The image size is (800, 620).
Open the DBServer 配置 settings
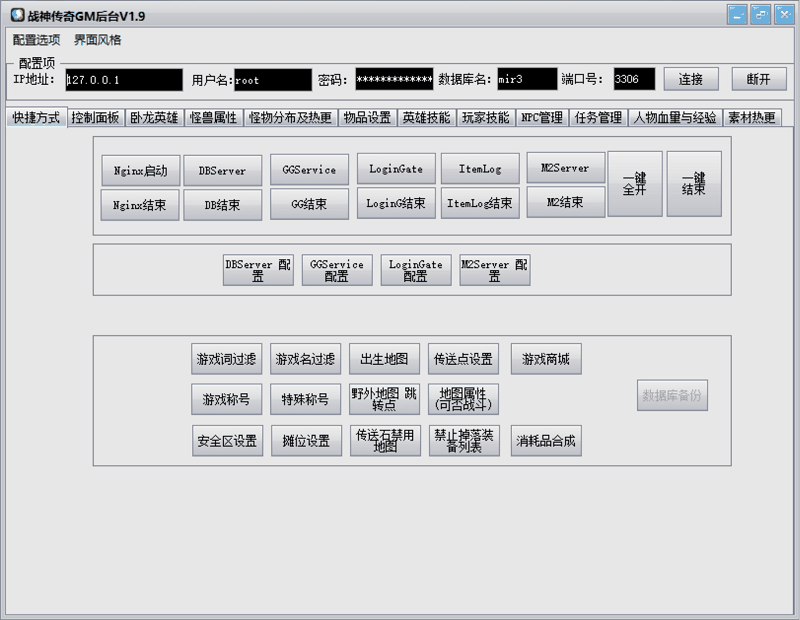(x=258, y=269)
